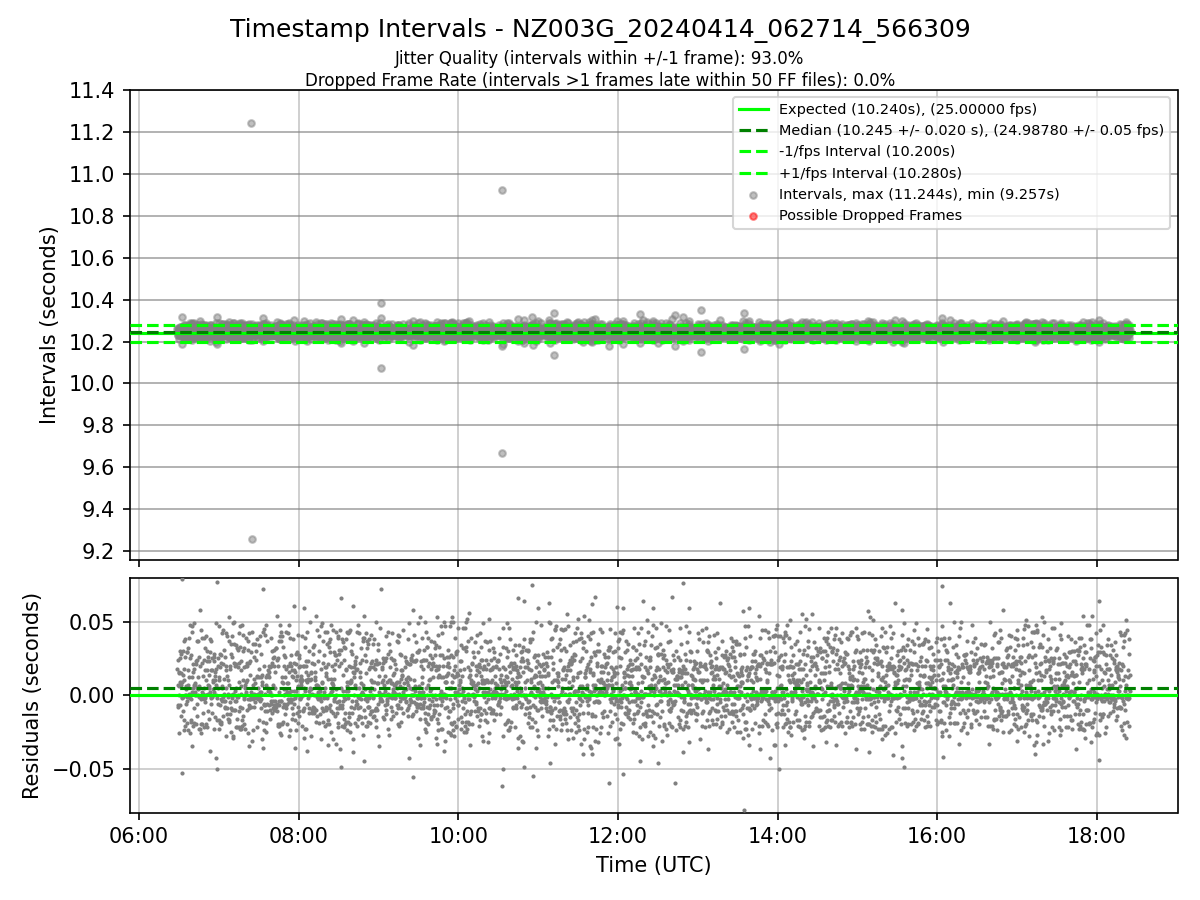Image resolution: width=1200 pixels, height=900 pixels.
Task: Select the maximum outlier point near 11.244 s
Action: click(x=251, y=123)
